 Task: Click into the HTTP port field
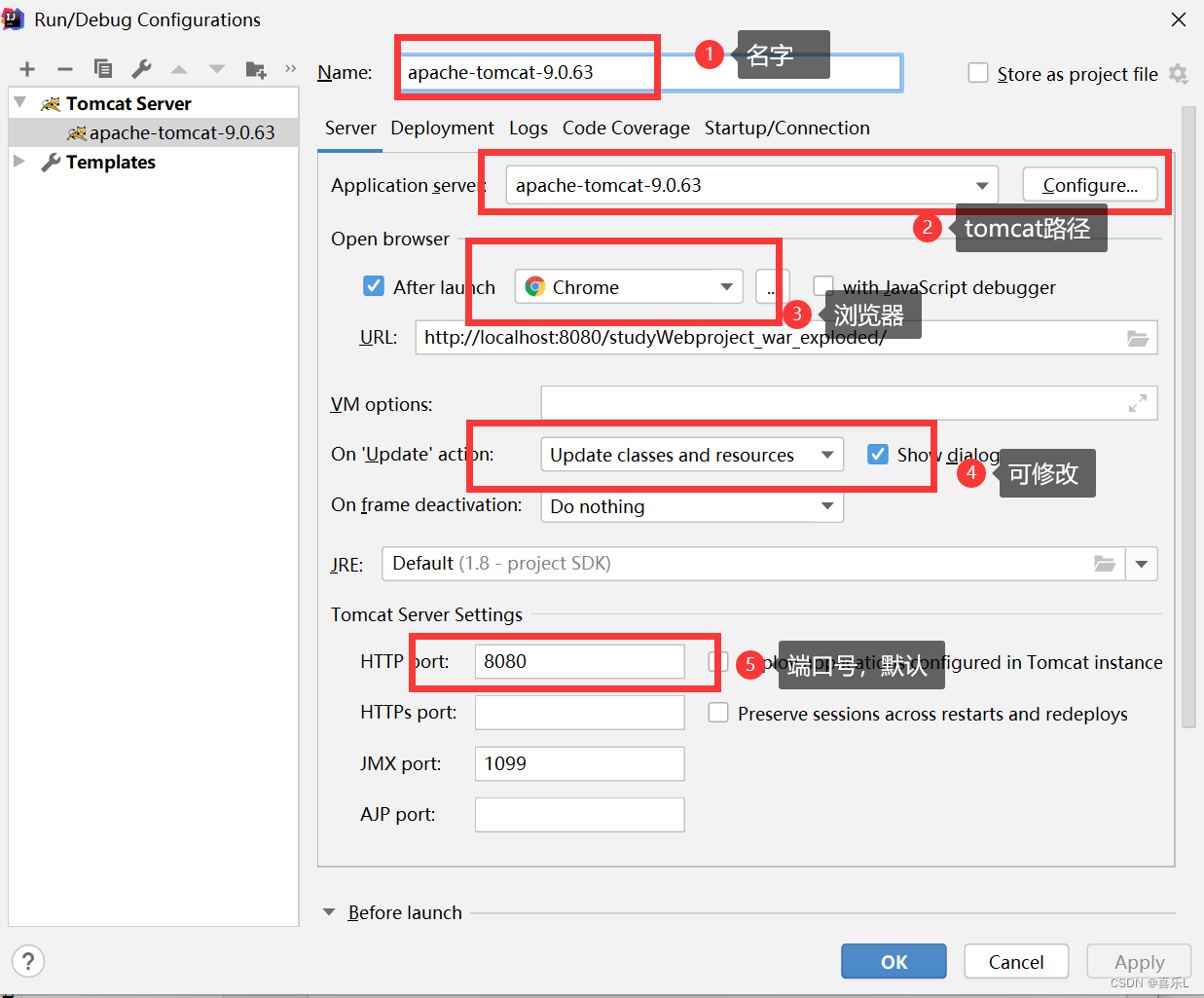[579, 661]
